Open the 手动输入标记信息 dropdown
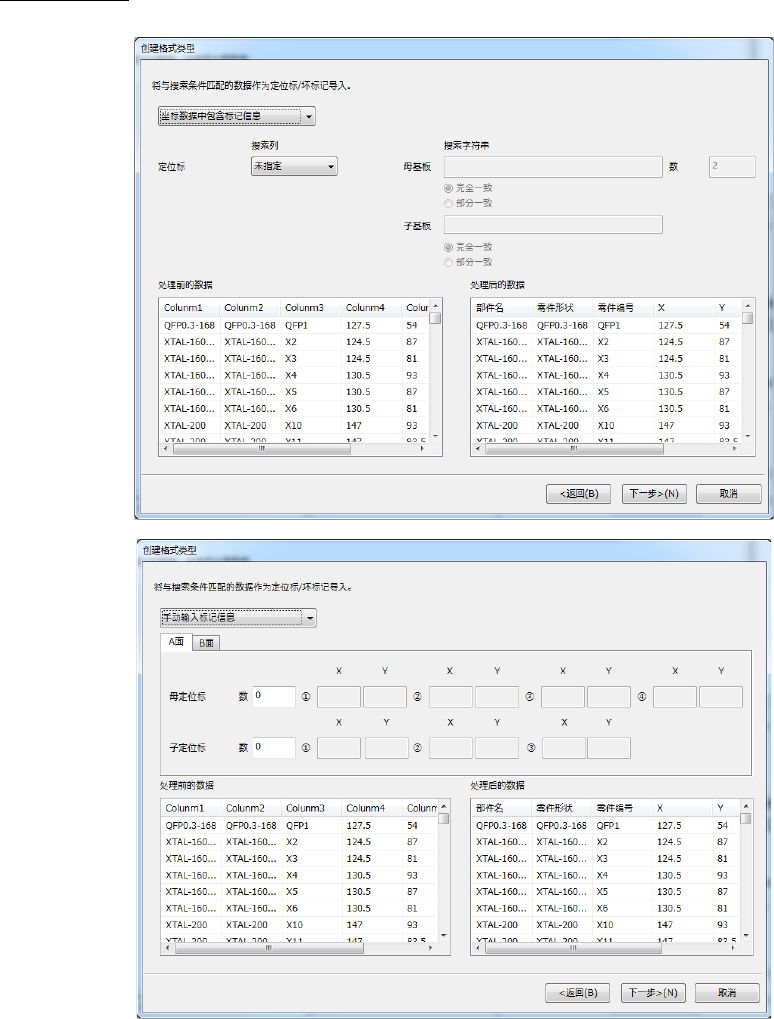This screenshot has width=774, height=1019. pos(237,618)
